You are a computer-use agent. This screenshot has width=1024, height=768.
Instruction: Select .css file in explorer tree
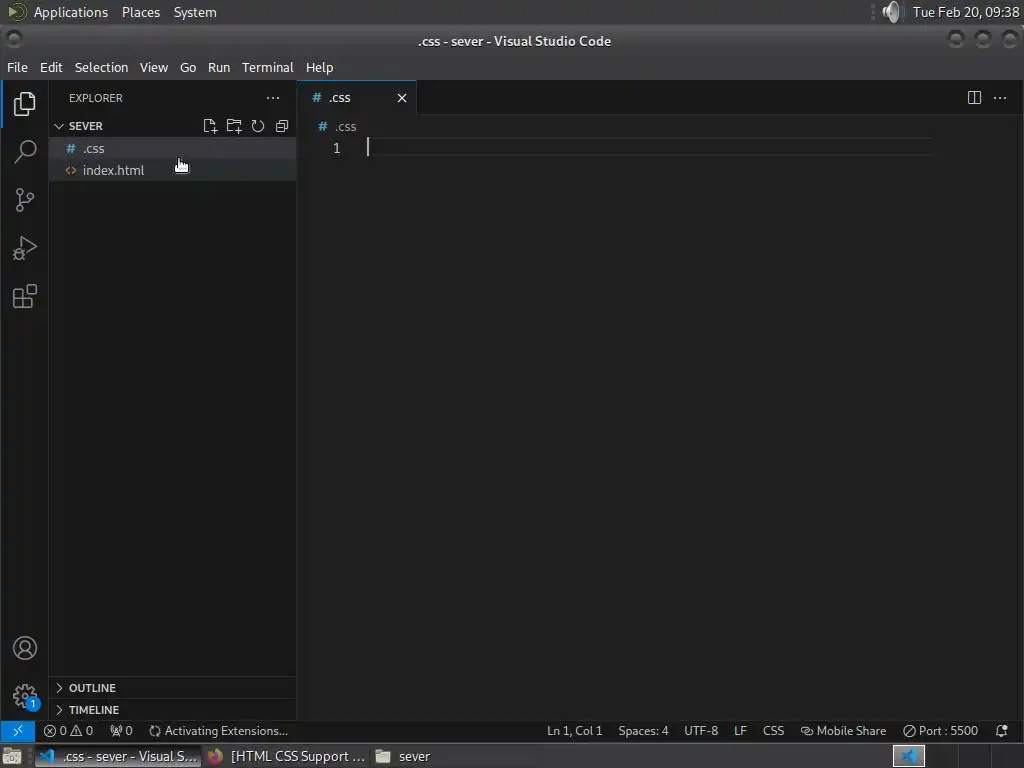pyautogui.click(x=172, y=148)
